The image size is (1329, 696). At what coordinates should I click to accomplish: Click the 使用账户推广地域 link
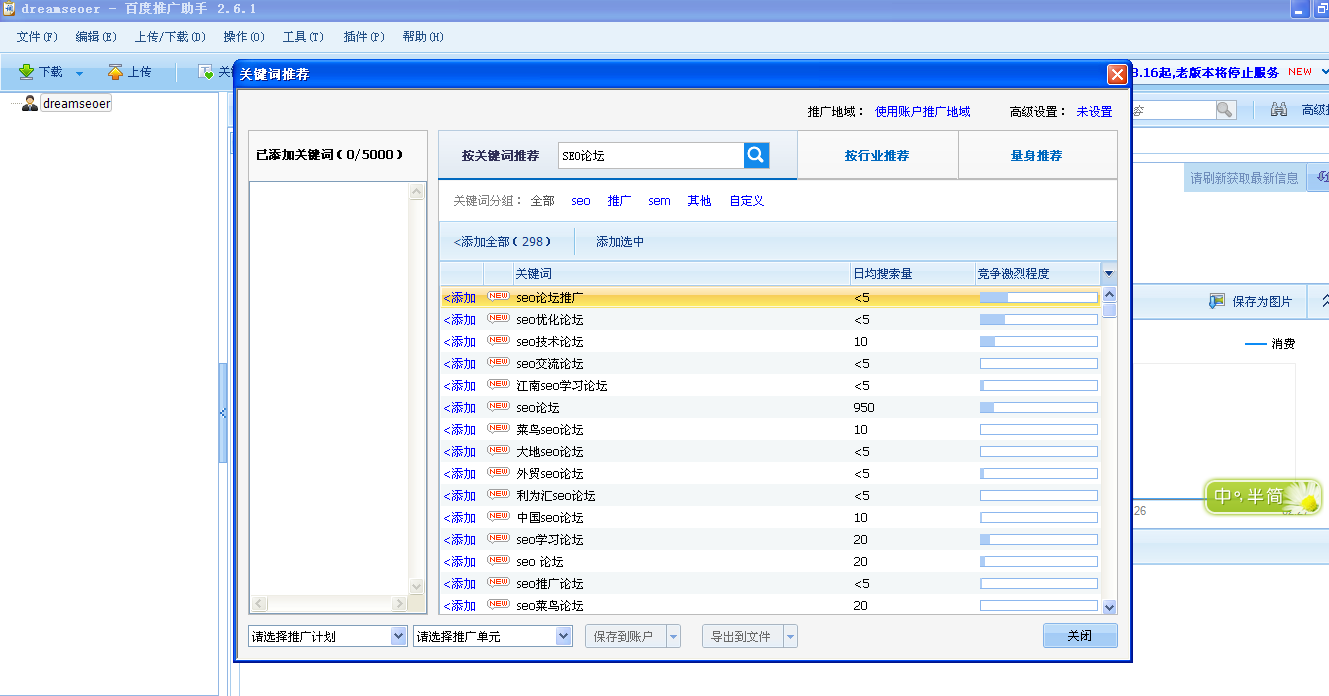[922, 112]
